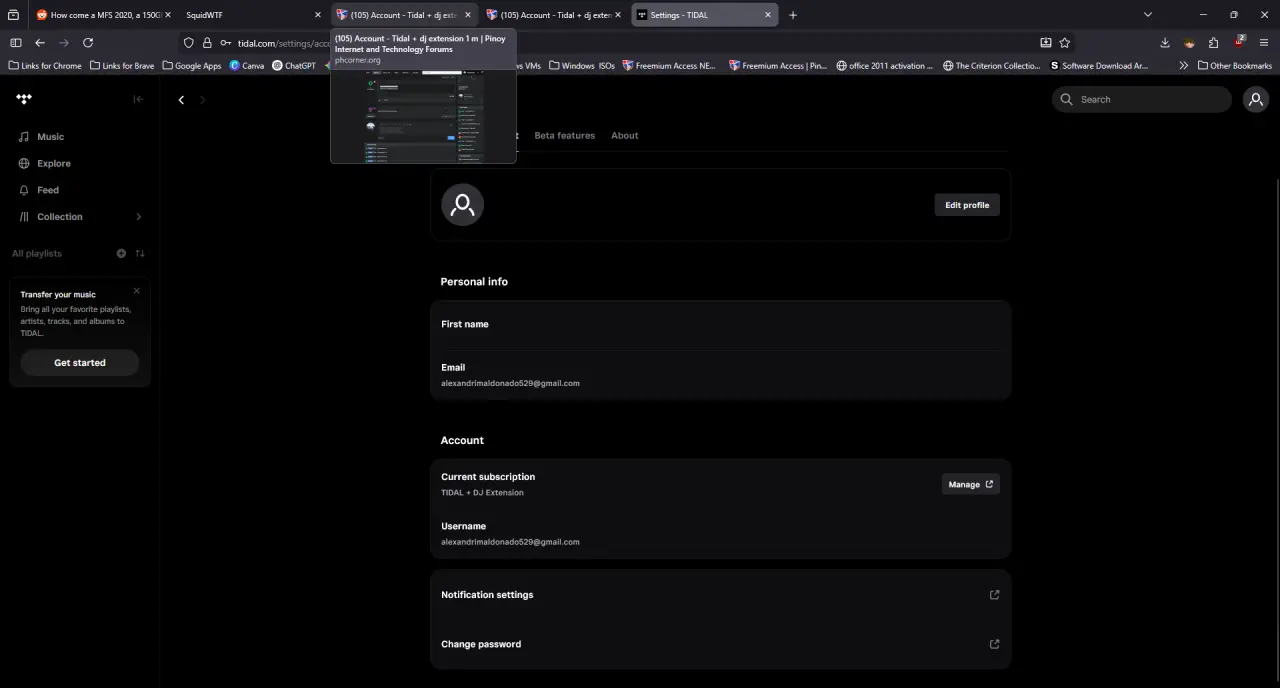Sort playlists using sort icon
The image size is (1280, 688).
(x=140, y=254)
